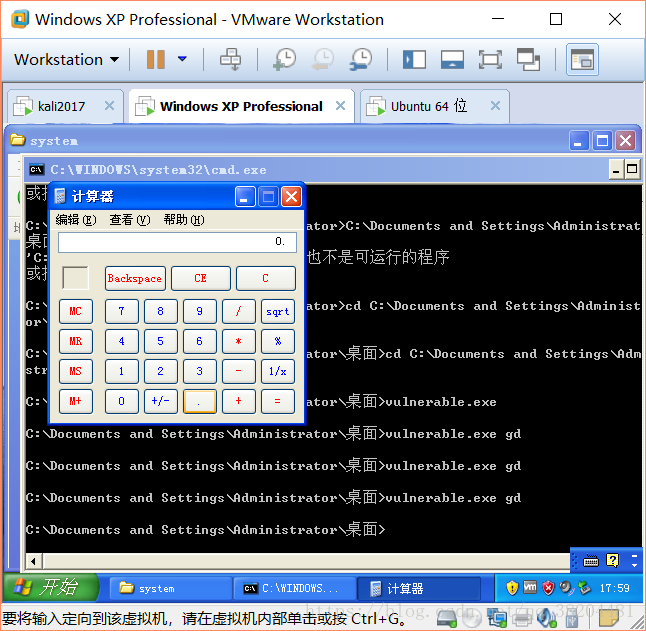Click the safely remove hardware tray icon
This screenshot has width=646, height=631.
tap(585, 588)
